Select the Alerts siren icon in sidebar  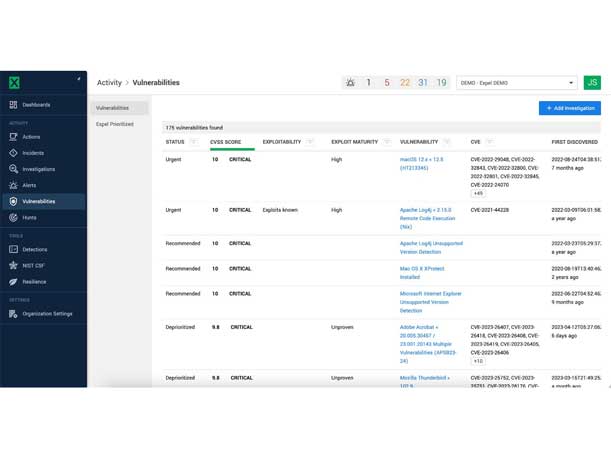pyautogui.click(x=13, y=185)
